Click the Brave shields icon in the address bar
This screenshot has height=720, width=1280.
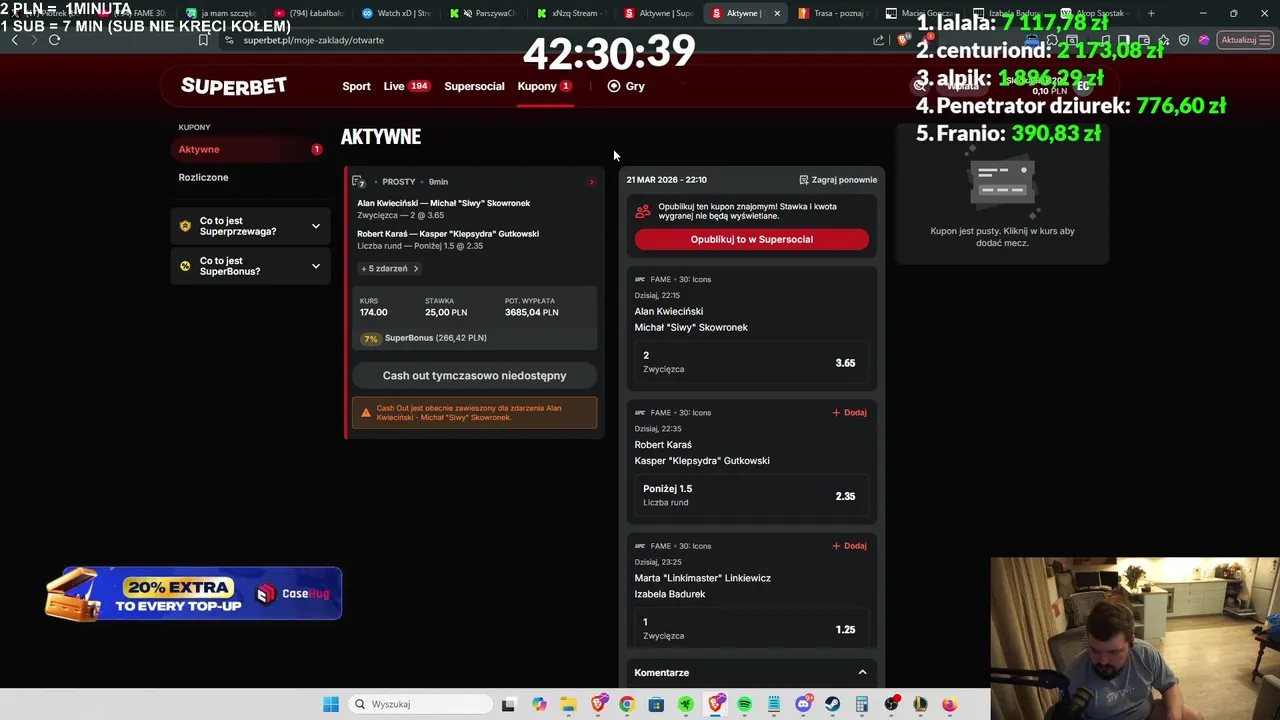click(x=903, y=40)
